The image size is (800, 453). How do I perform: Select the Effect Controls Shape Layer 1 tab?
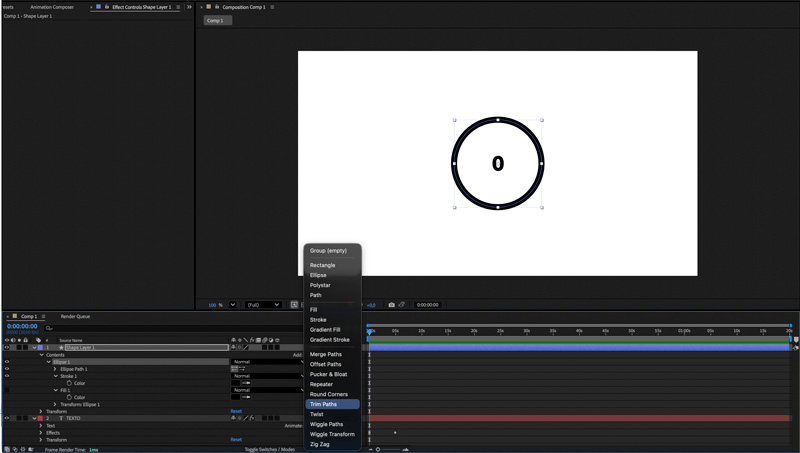(x=141, y=7)
